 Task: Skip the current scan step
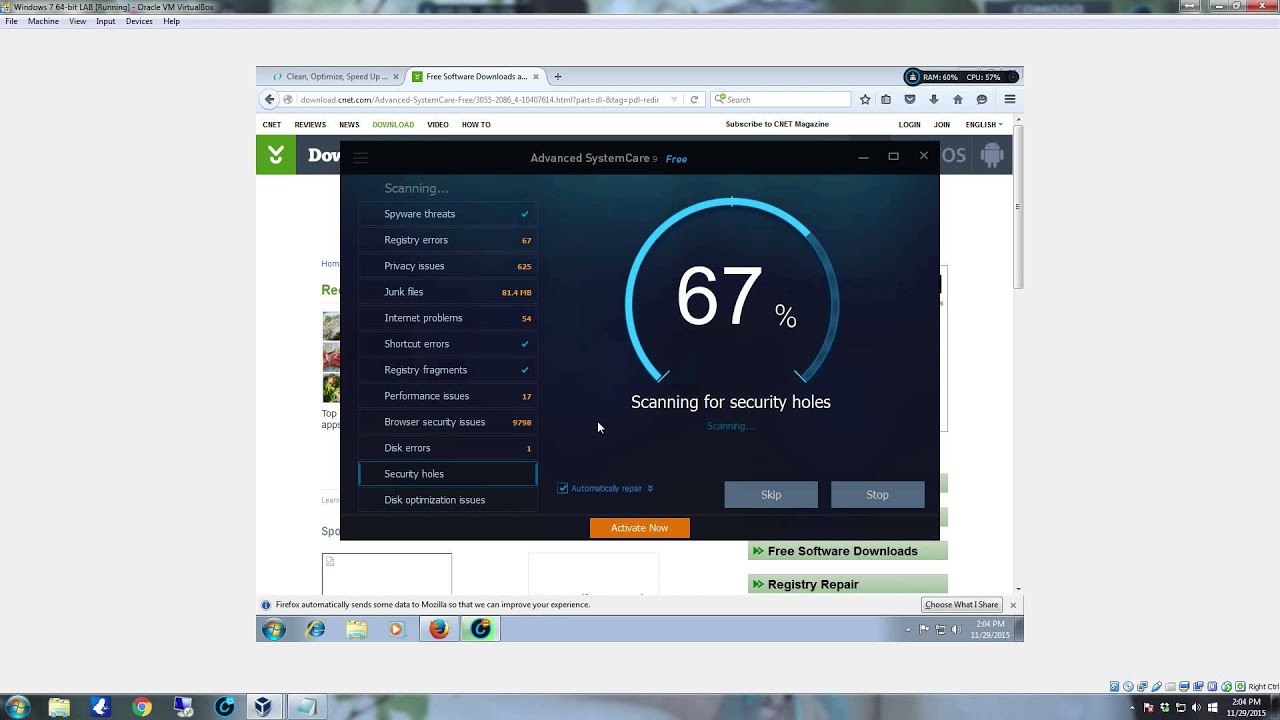[771, 495]
